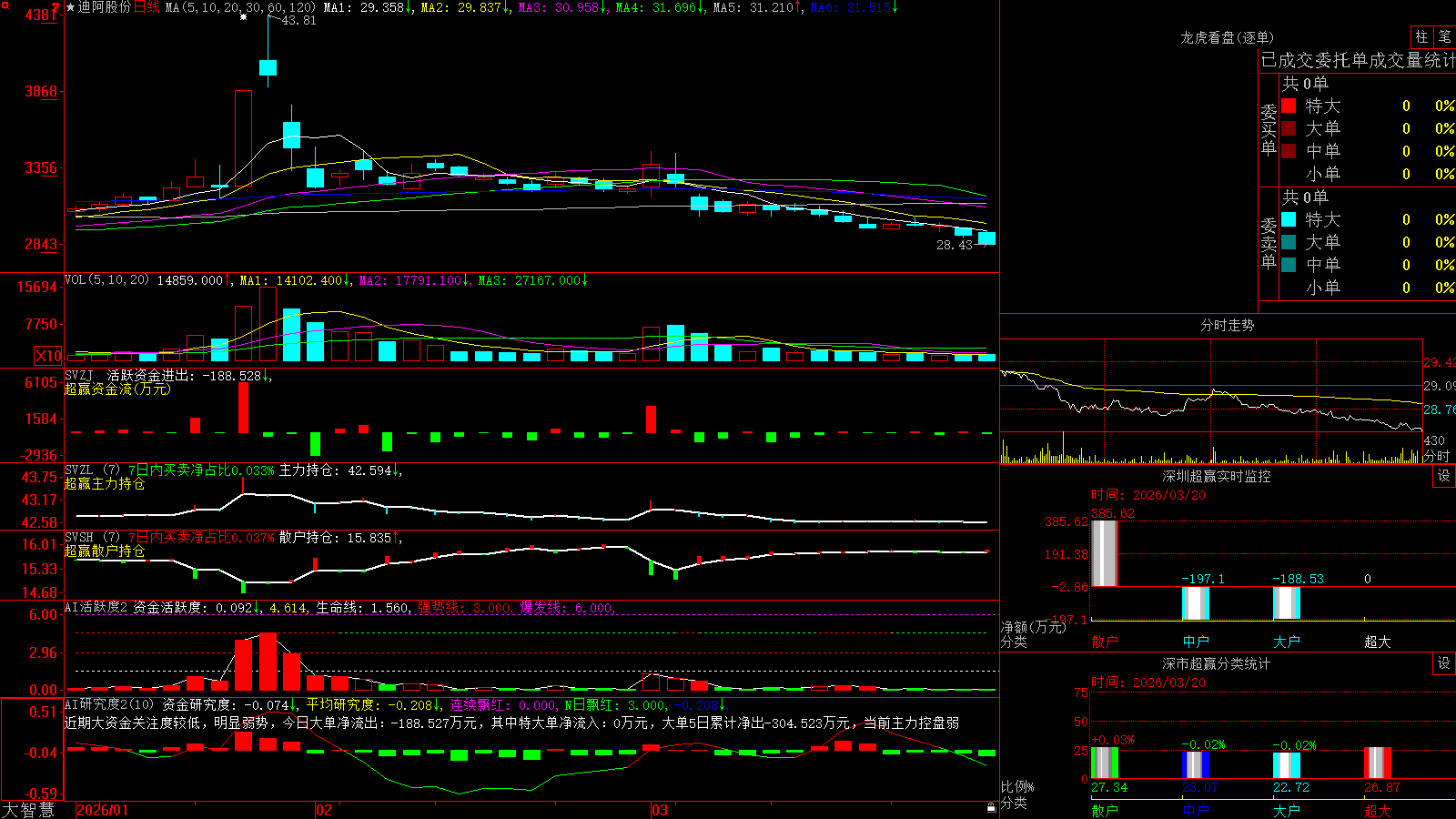Click the 日线 period label
Screen dimensions: 1456x819
click(147, 7)
